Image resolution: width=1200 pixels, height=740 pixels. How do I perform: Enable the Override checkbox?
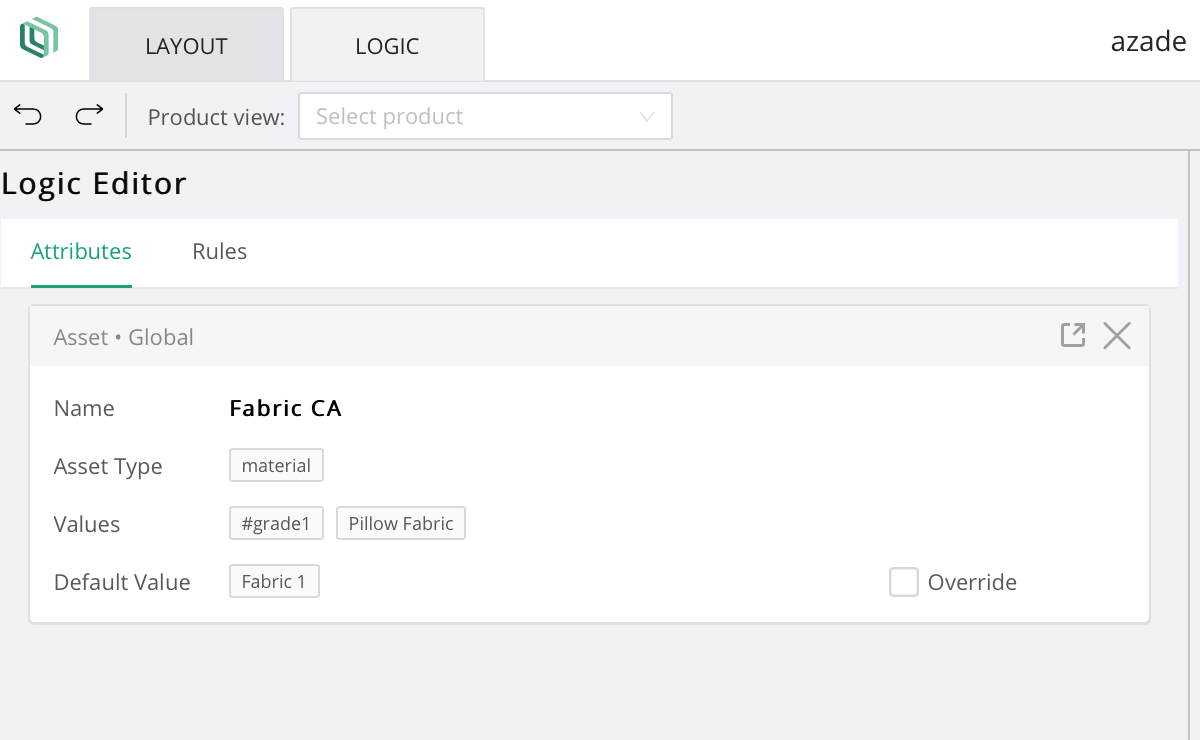point(903,582)
